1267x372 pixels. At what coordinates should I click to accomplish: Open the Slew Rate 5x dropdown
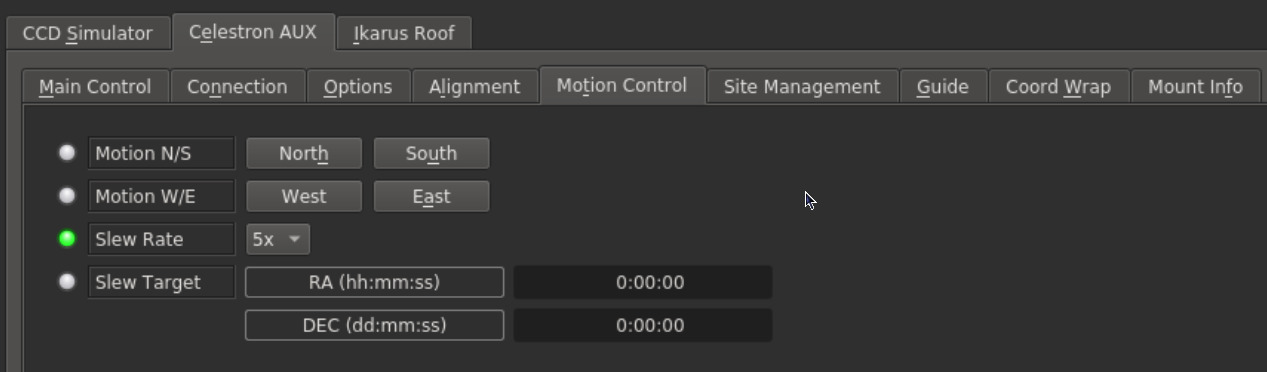coord(278,239)
